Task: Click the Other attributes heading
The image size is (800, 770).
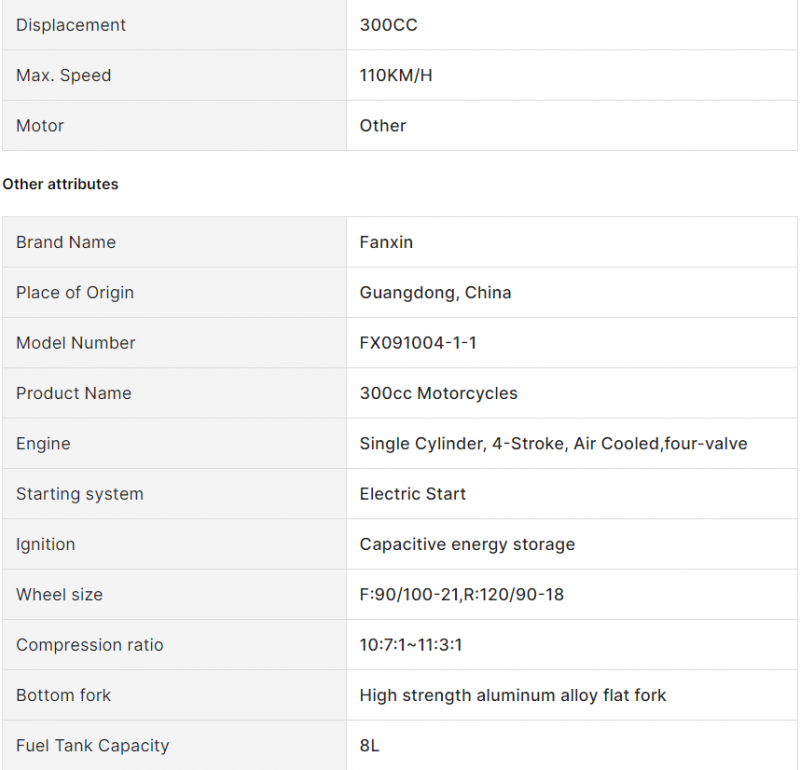Action: [x=60, y=184]
